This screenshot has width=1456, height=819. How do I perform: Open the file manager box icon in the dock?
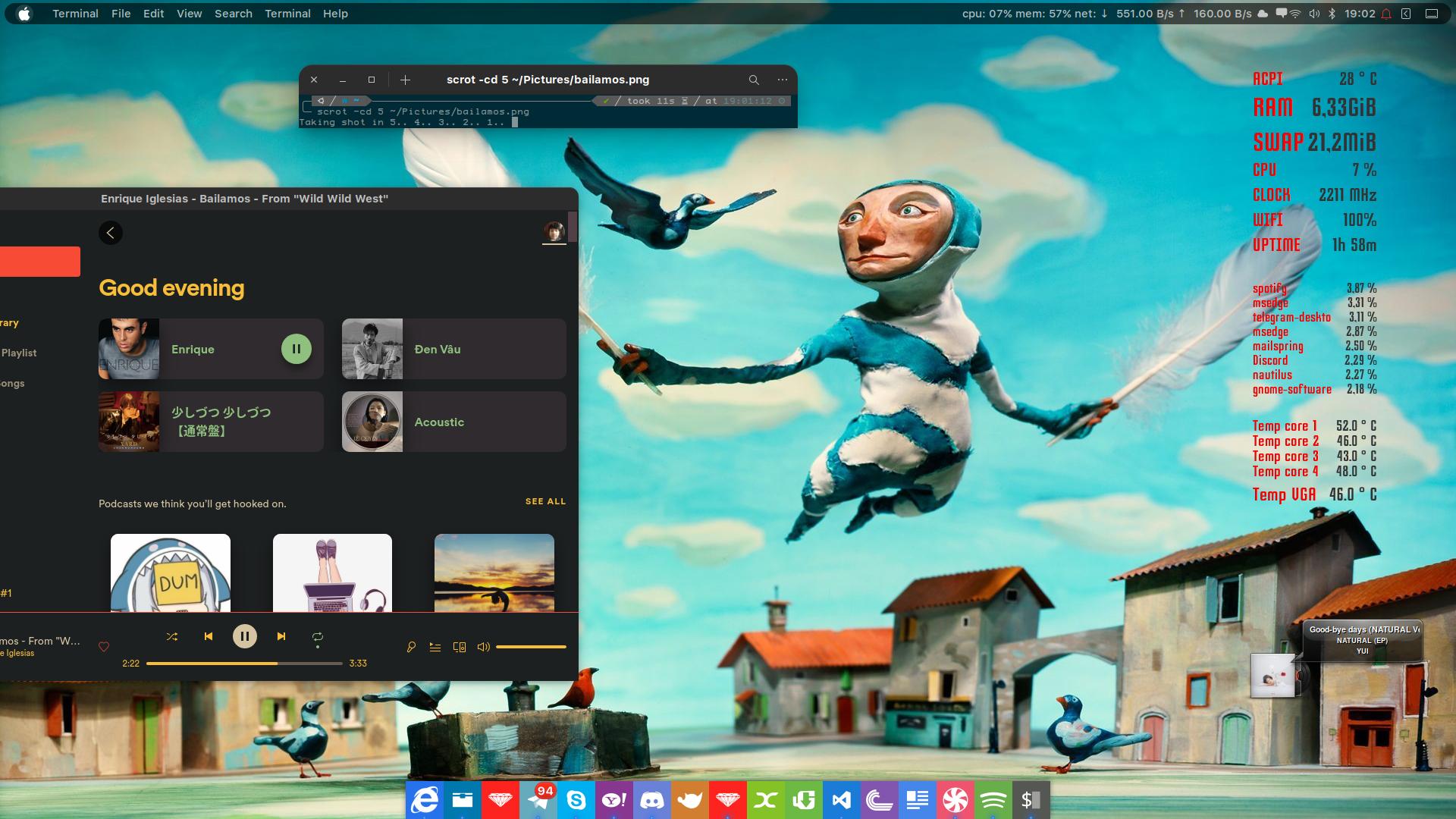tap(463, 800)
